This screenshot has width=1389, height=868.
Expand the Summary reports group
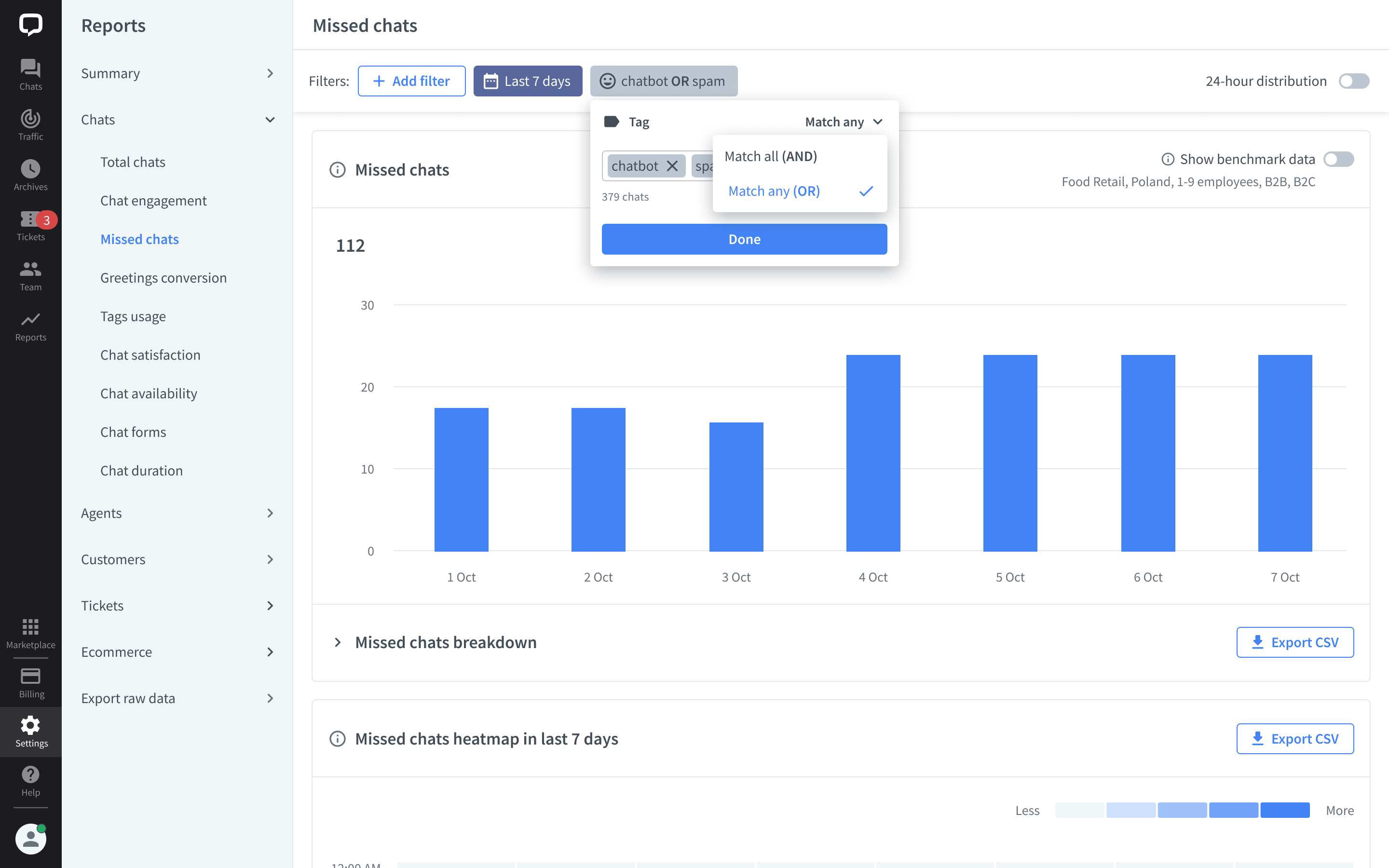pyautogui.click(x=177, y=73)
